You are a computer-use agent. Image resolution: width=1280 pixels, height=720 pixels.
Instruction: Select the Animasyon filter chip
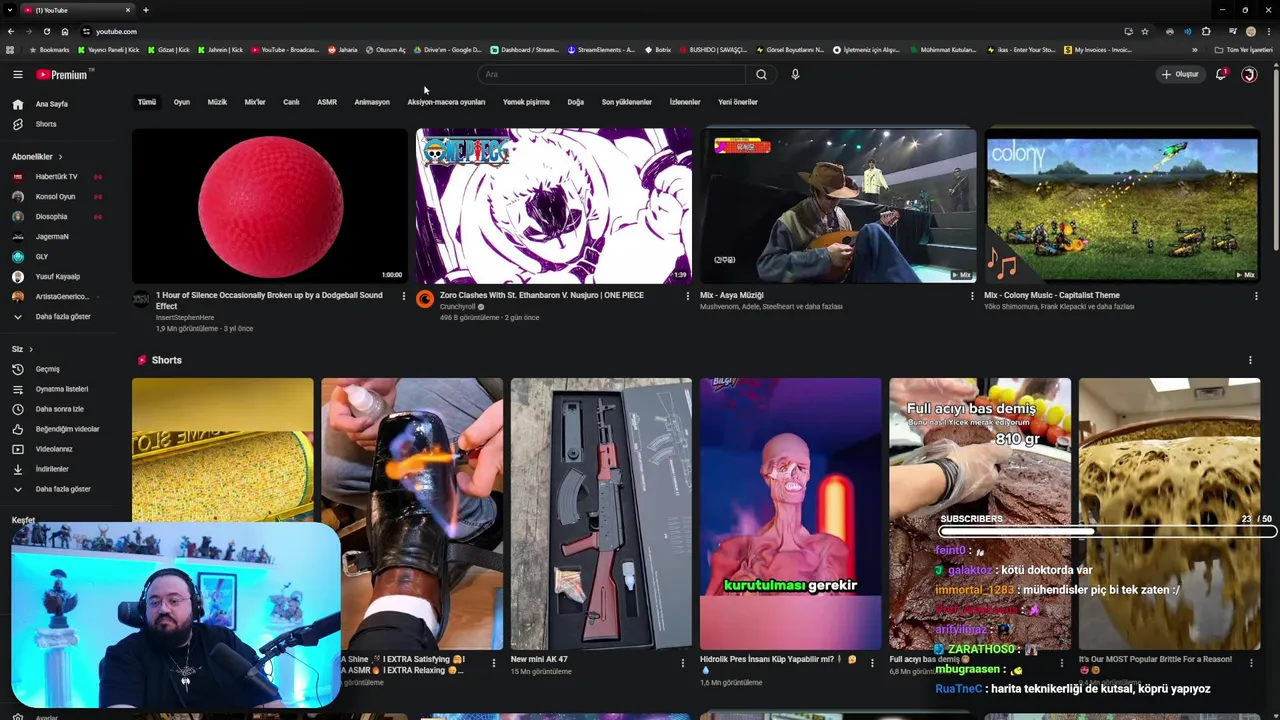[372, 102]
